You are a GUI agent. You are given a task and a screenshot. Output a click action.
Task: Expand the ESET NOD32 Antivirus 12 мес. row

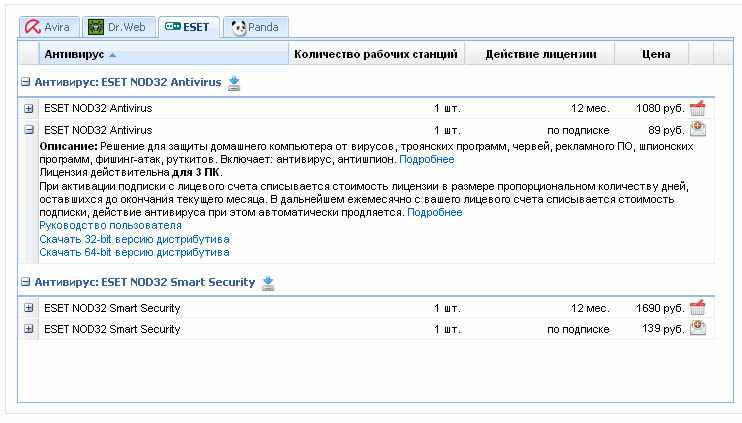coord(29,108)
